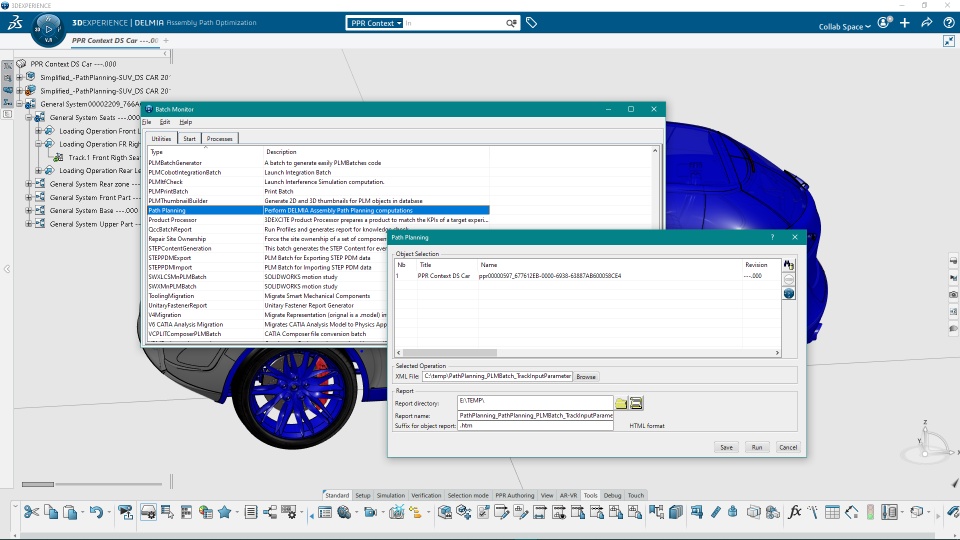Click the up arrow of Batch Monitor scrollbar

pos(655,151)
